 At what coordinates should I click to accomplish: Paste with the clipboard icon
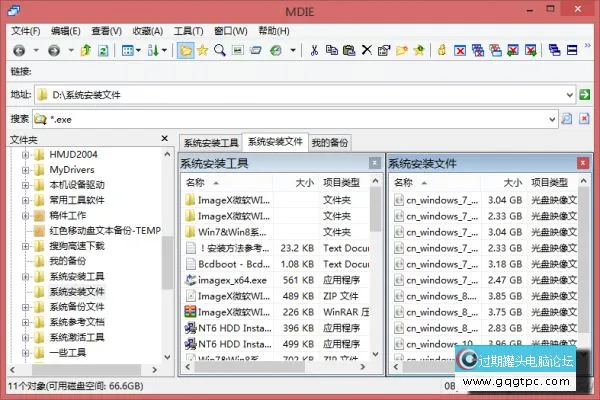coord(349,50)
